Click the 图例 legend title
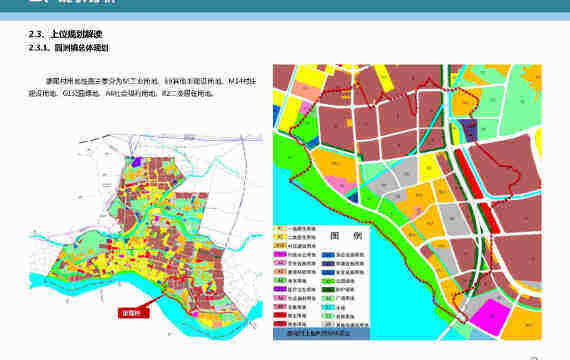Viewport: 570px width, 360px height. (346, 236)
